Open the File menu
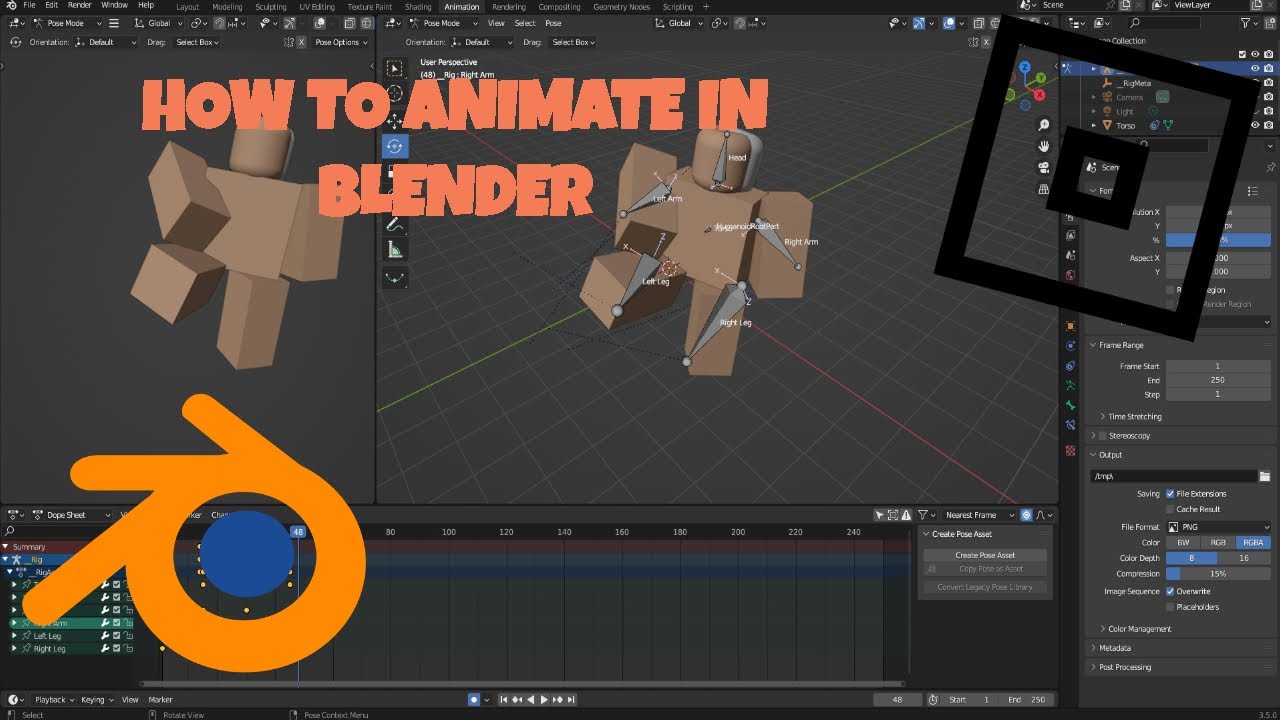1280x720 pixels. click(x=28, y=6)
